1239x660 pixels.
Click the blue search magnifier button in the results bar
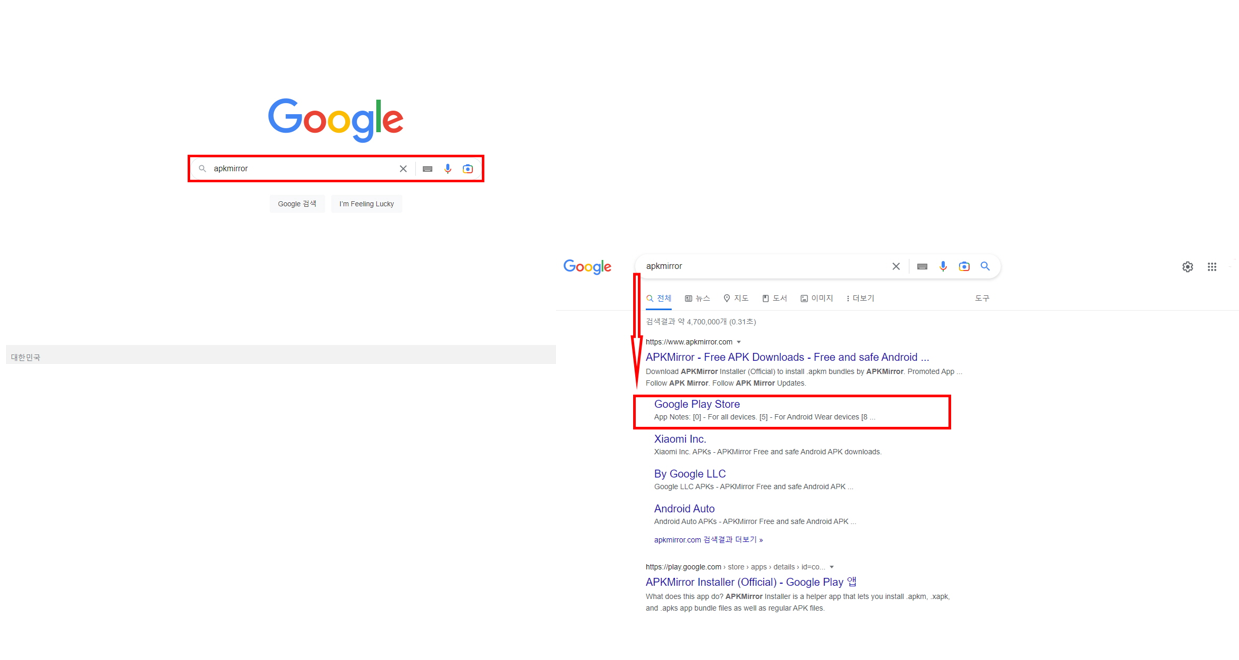pos(985,266)
